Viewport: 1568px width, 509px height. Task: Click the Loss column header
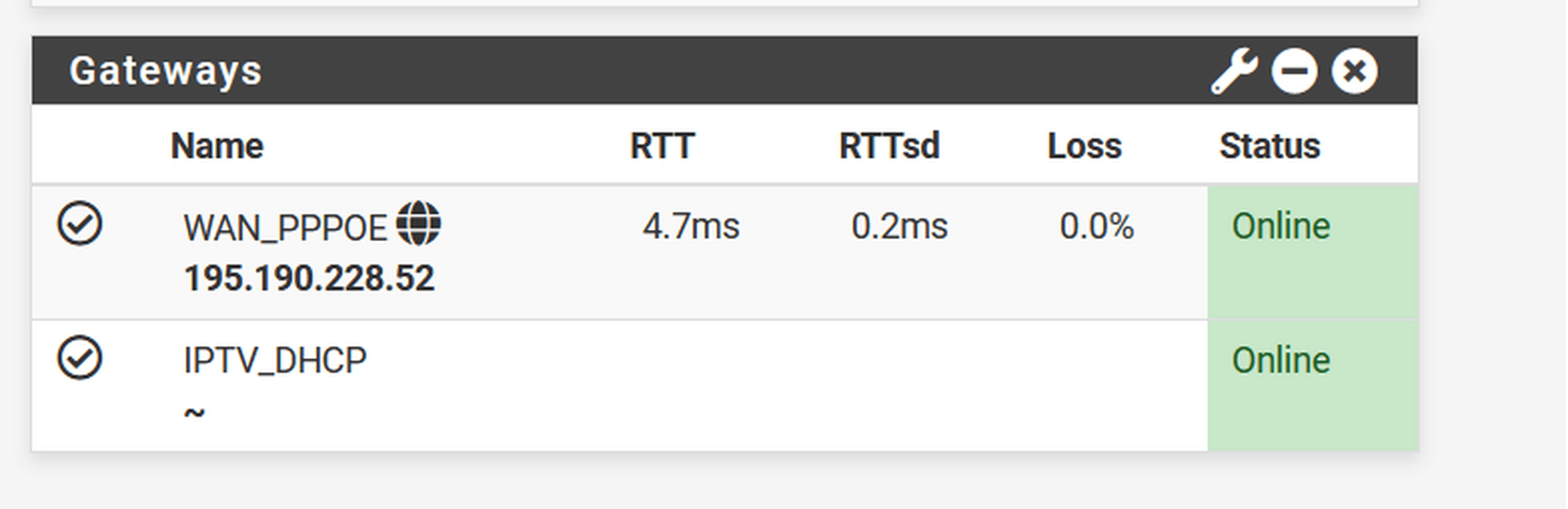(x=1084, y=146)
